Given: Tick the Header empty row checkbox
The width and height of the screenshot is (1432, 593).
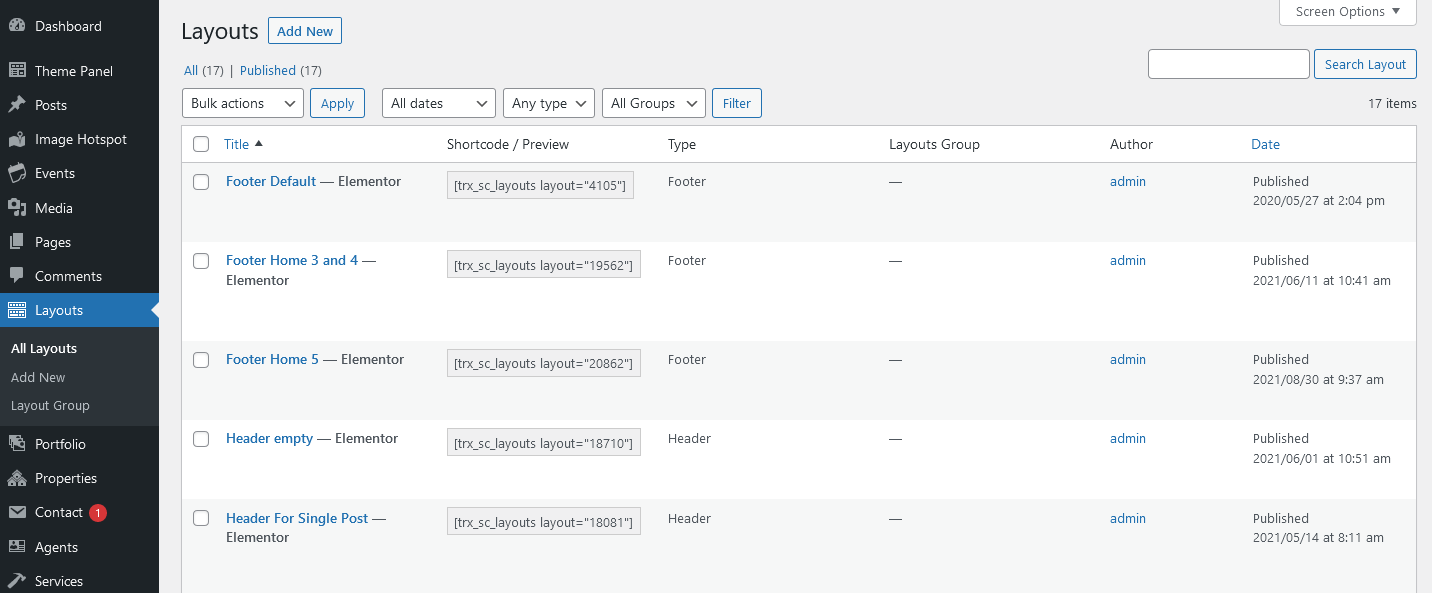Looking at the screenshot, I should click(201, 439).
